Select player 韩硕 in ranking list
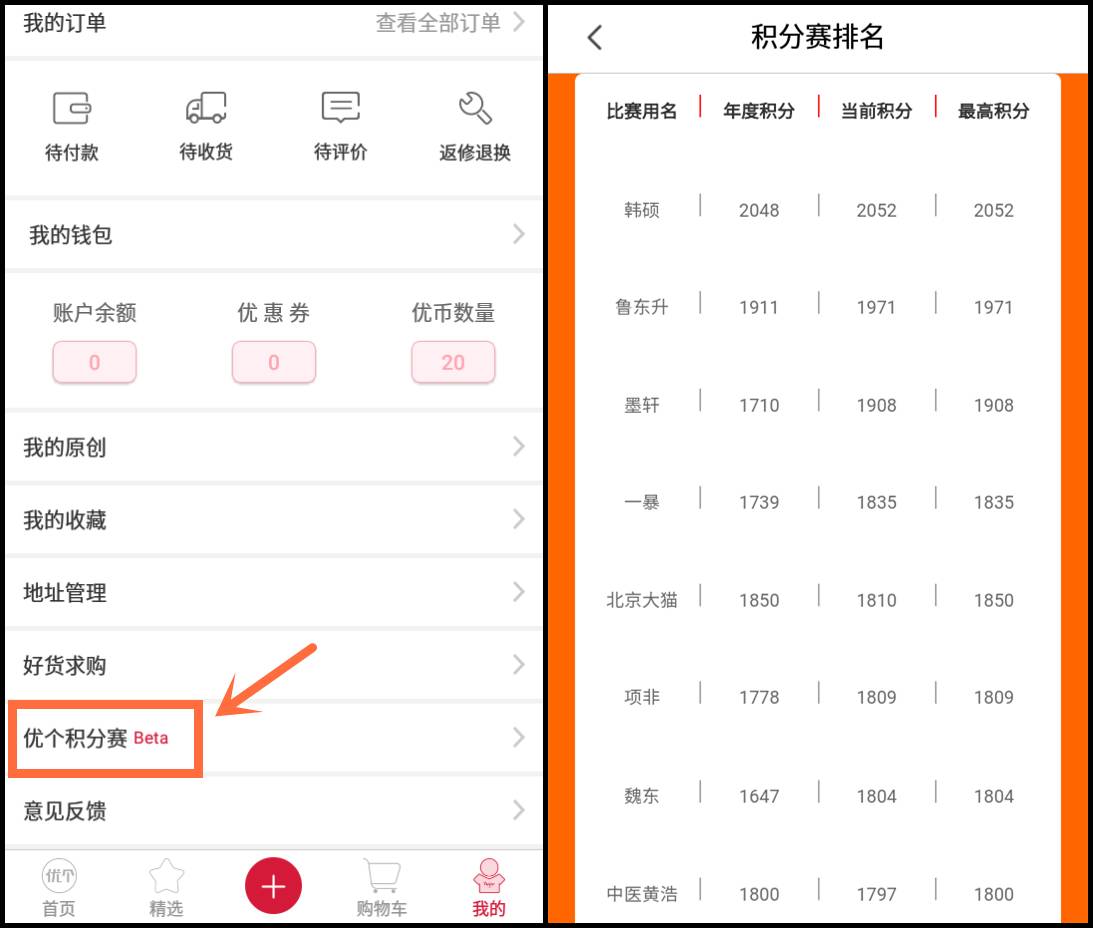Screen dimensions: 1093x928 pos(641,210)
